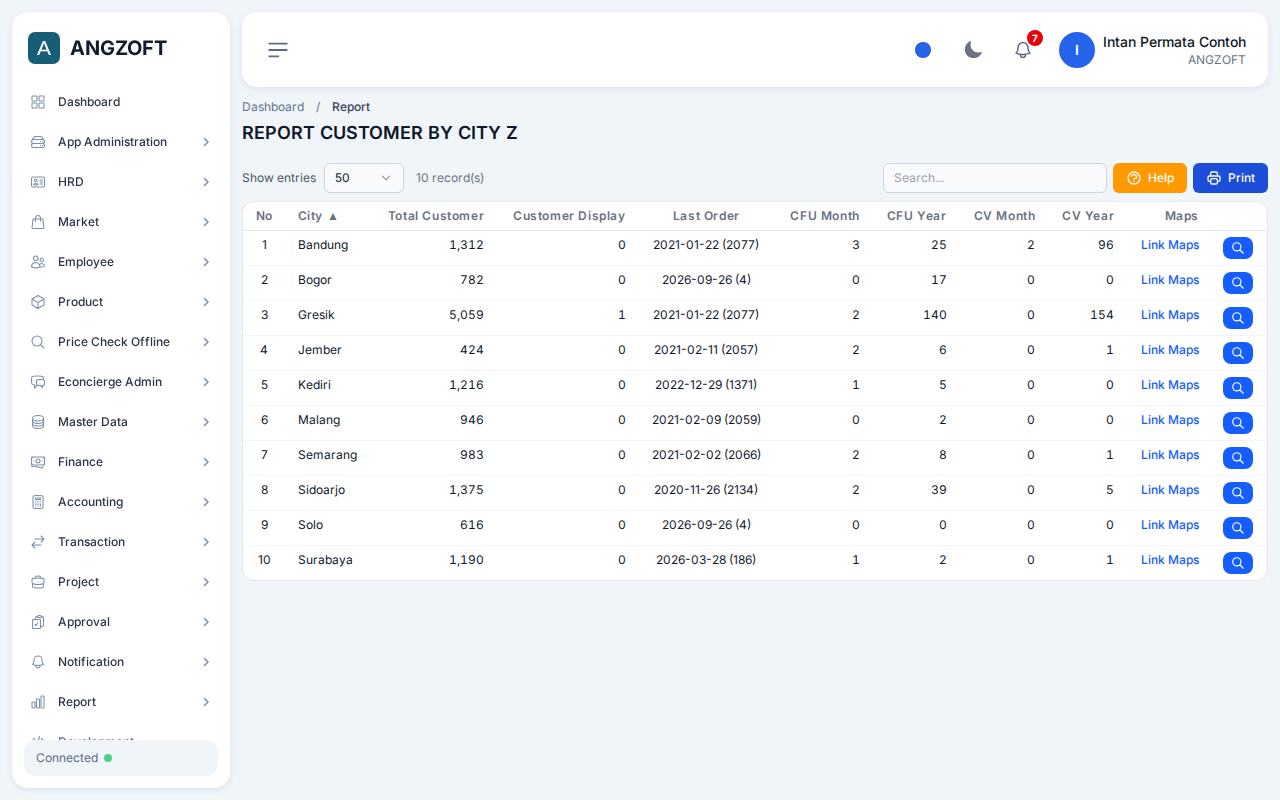Click the blue theme color dot
This screenshot has height=800, width=1280.
click(x=923, y=50)
